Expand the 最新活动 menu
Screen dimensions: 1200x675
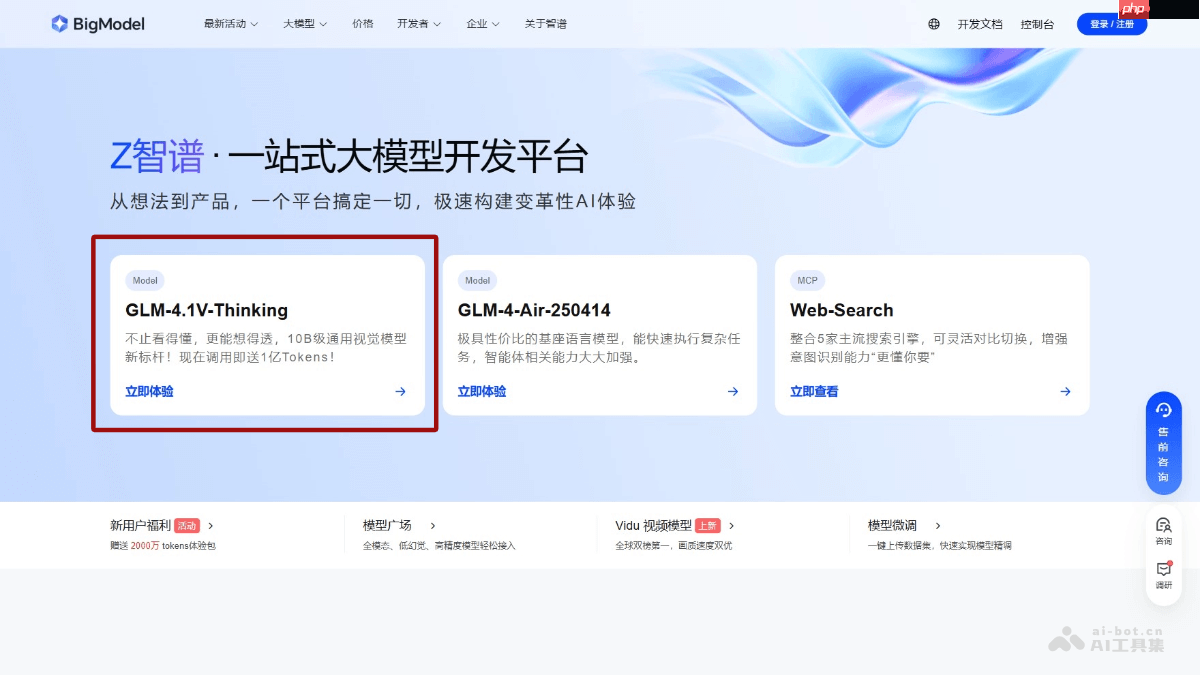(231, 24)
